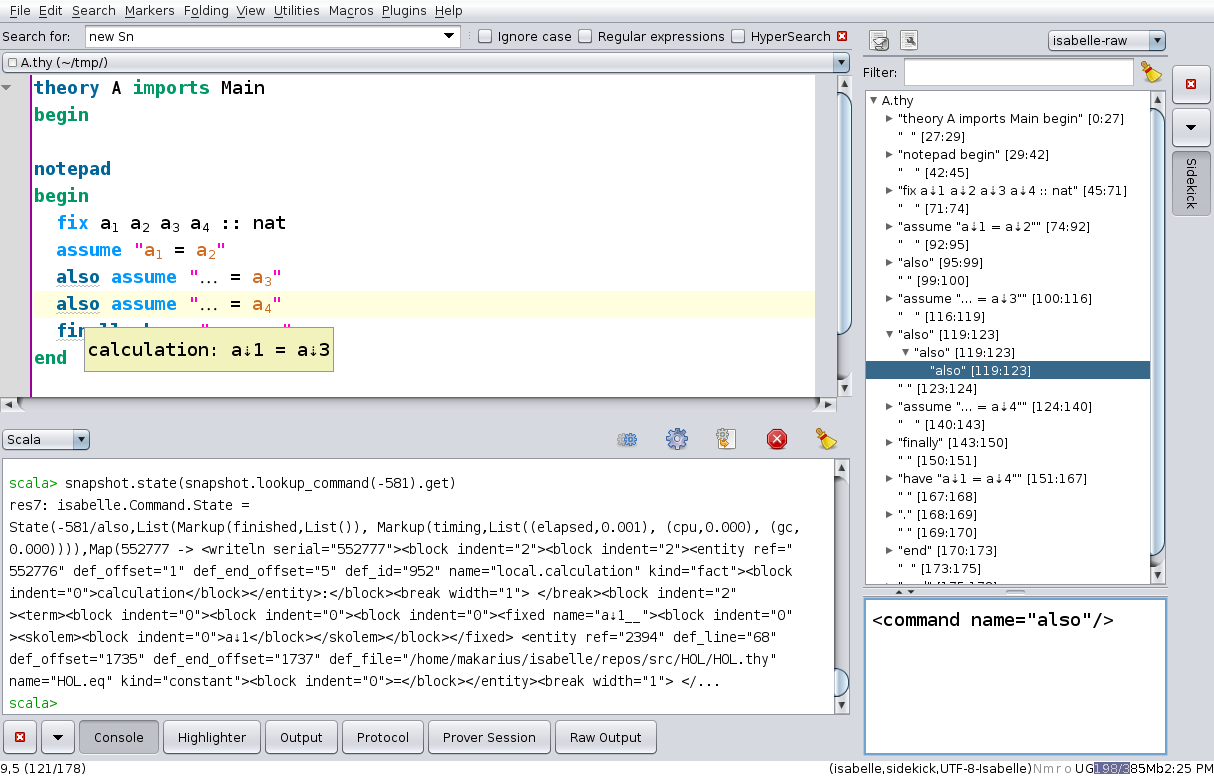The height and width of the screenshot is (776, 1214).
Task: Open the Help menu
Action: 449,10
